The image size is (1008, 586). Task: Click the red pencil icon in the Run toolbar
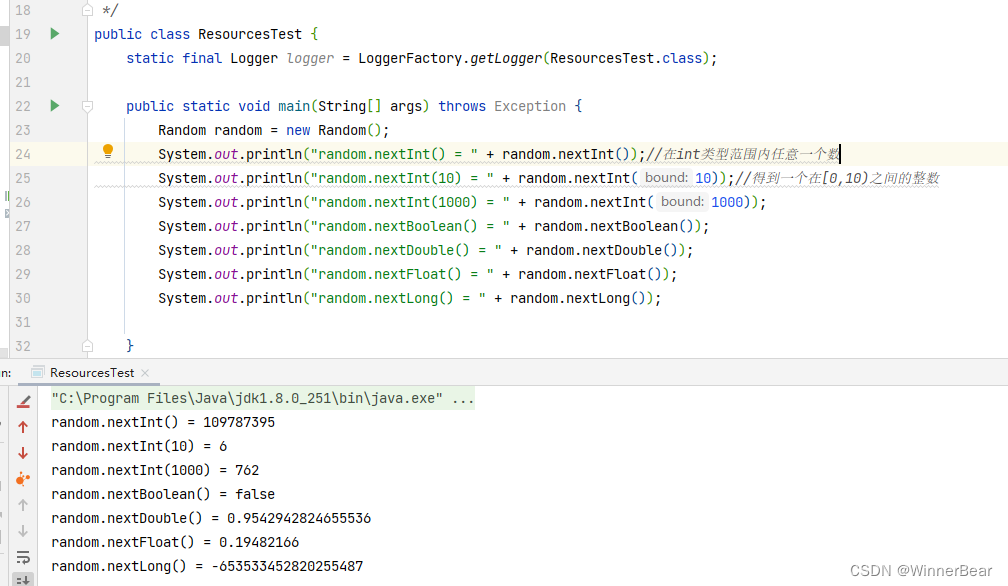pos(23,402)
